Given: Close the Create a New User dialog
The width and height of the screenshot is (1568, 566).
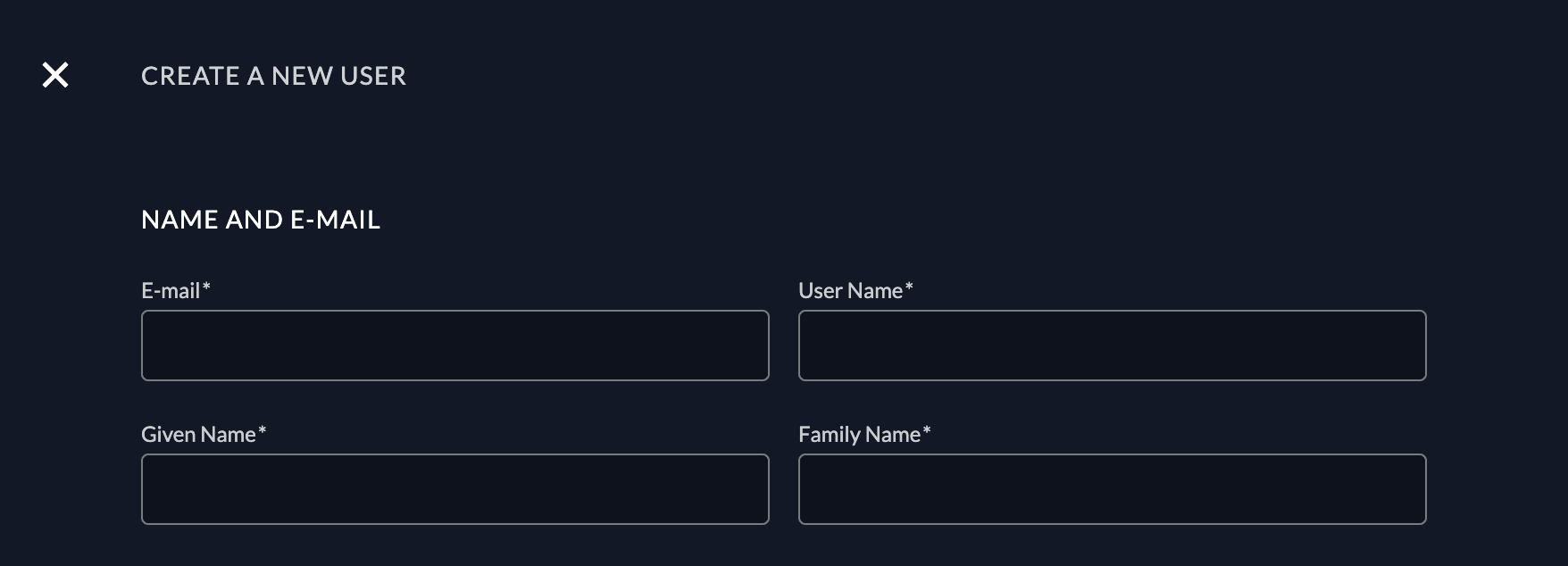Looking at the screenshot, I should click(55, 75).
